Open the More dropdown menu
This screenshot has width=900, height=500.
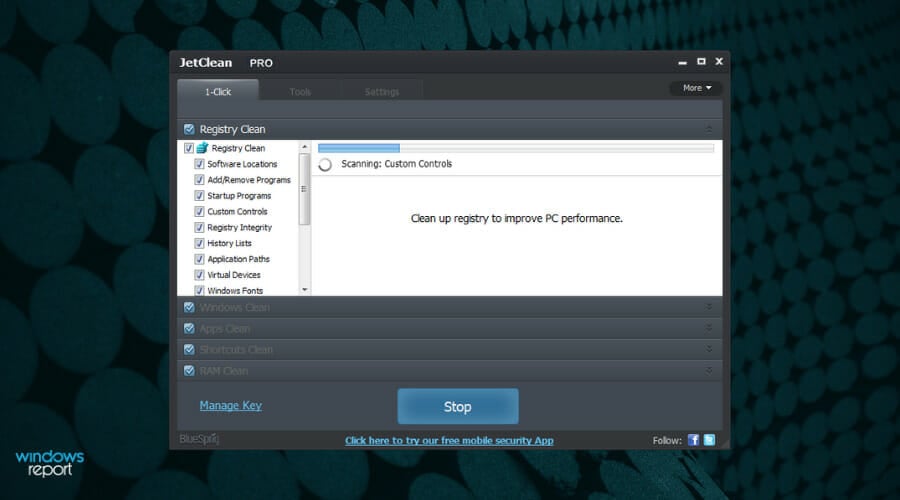click(x=696, y=88)
